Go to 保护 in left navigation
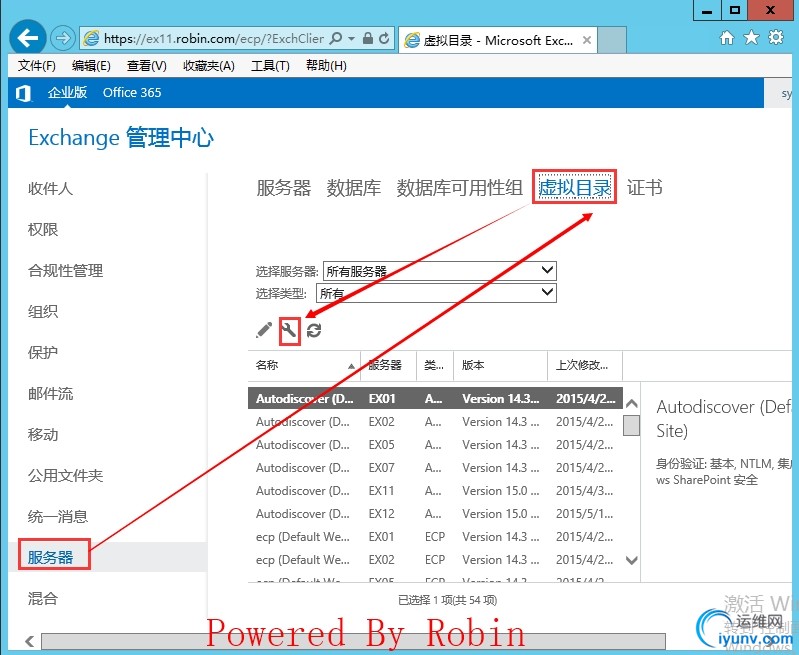This screenshot has width=799, height=655. tap(43, 353)
